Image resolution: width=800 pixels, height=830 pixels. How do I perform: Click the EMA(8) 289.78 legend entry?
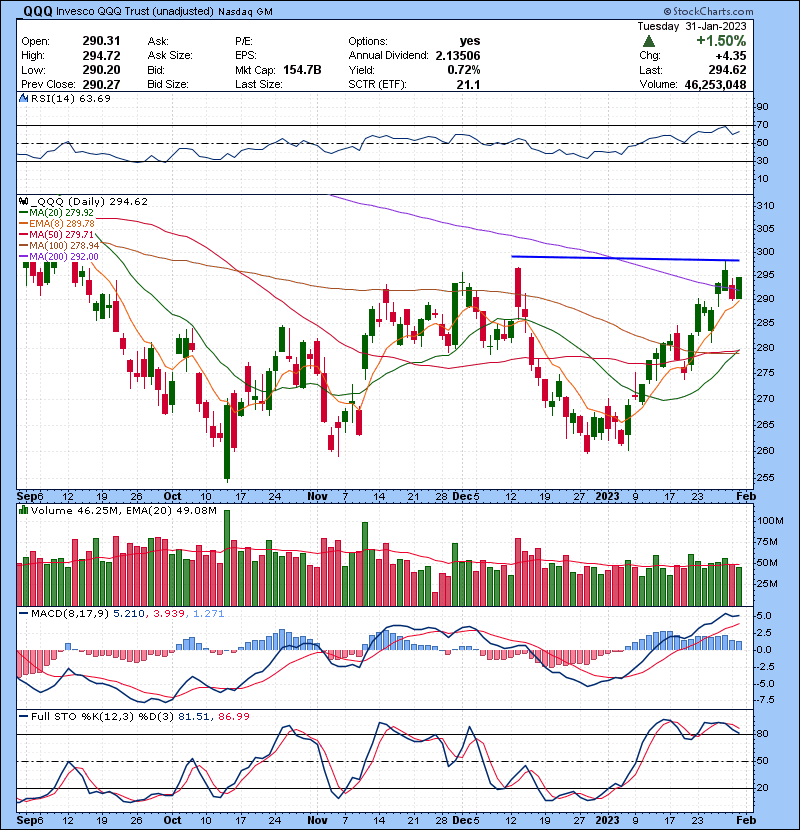pyautogui.click(x=62, y=224)
